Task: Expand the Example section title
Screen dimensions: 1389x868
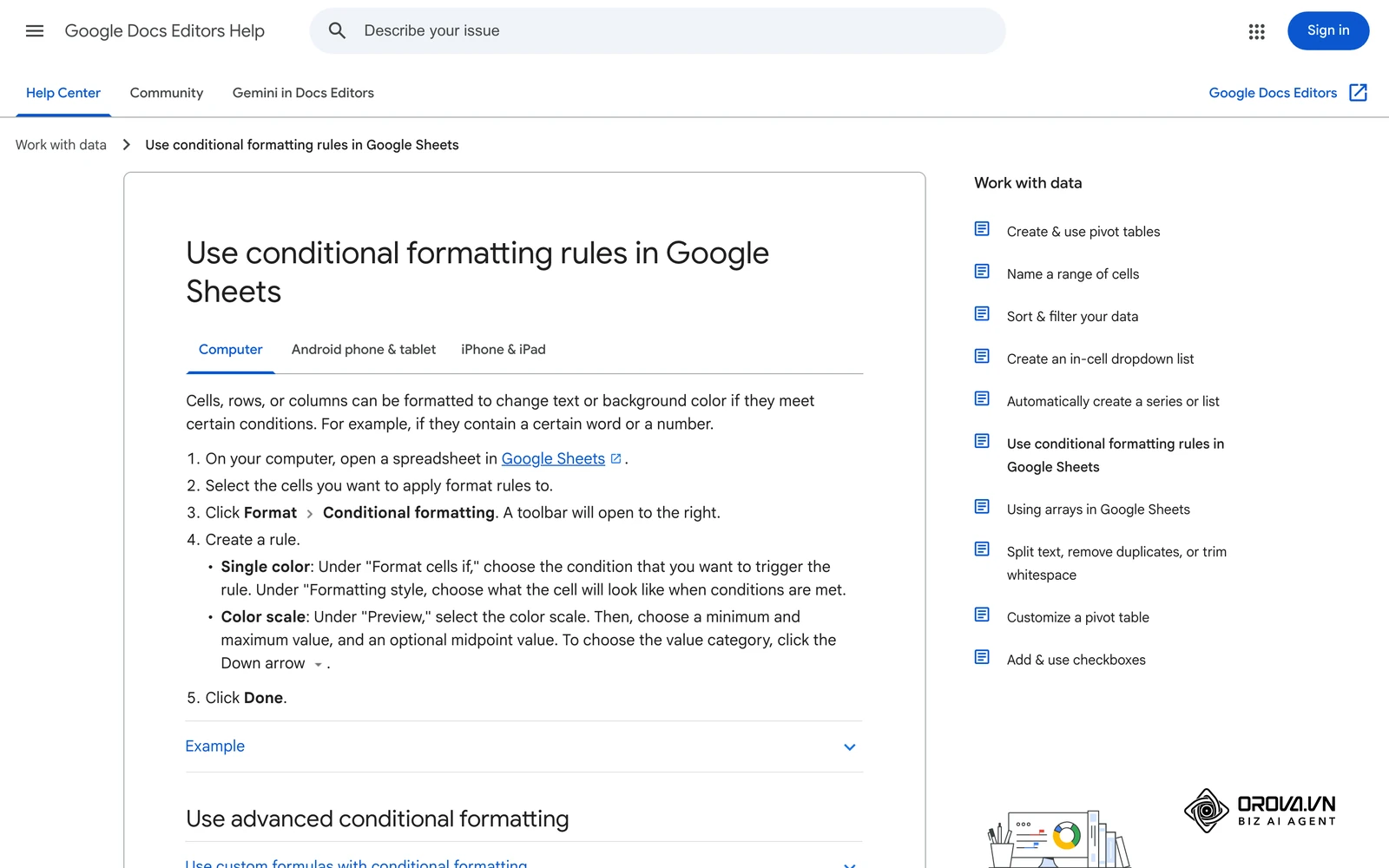Action: point(215,746)
